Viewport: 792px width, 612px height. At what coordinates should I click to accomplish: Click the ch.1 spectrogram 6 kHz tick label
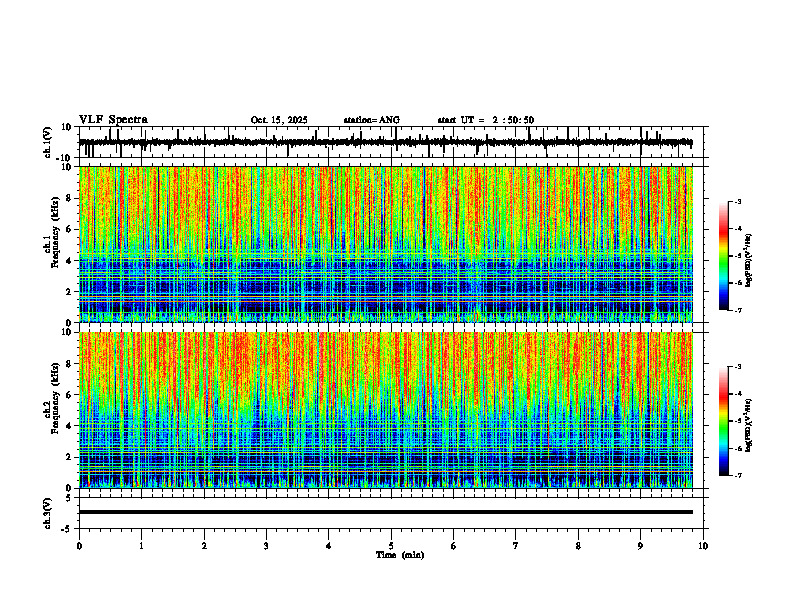coord(69,230)
